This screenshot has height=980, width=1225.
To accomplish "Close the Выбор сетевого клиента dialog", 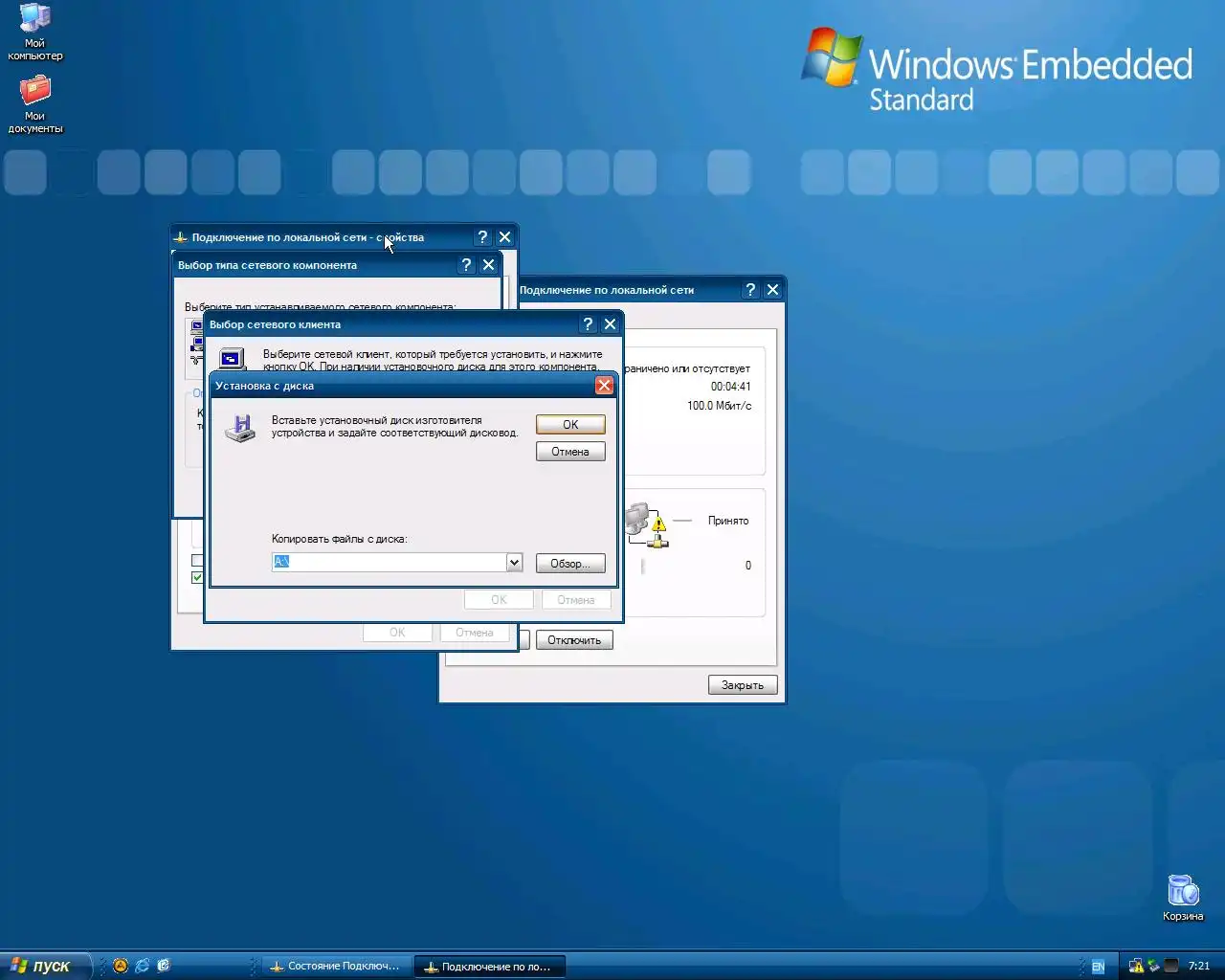I will click(610, 324).
